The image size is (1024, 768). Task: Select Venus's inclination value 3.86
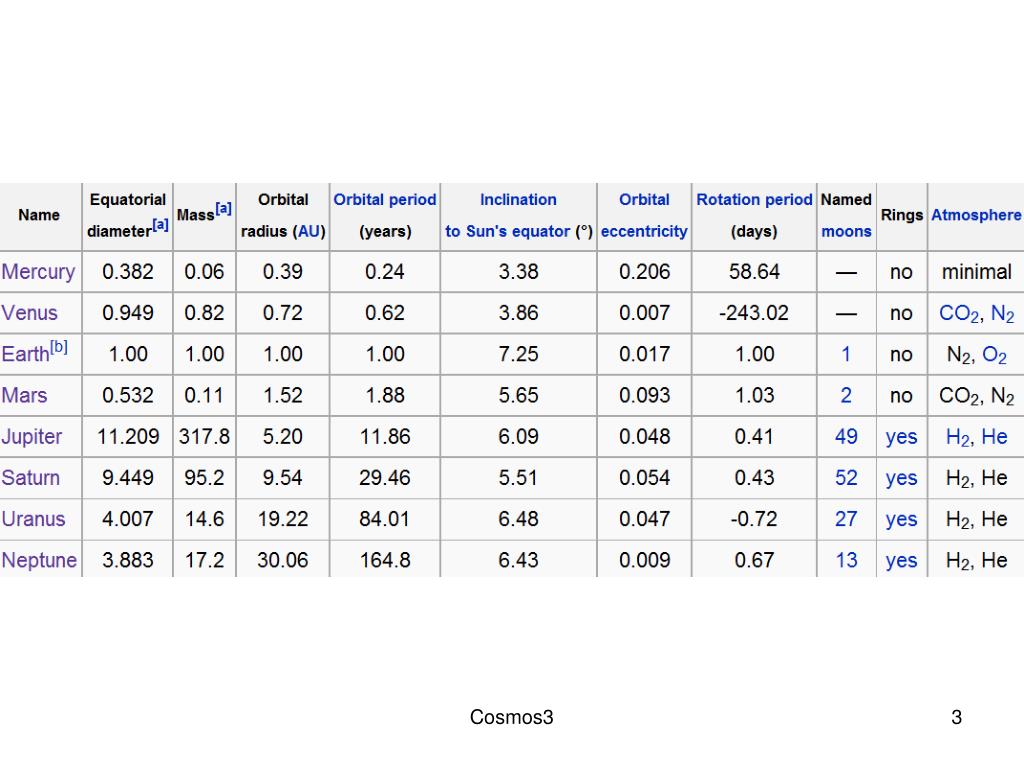[519, 313]
